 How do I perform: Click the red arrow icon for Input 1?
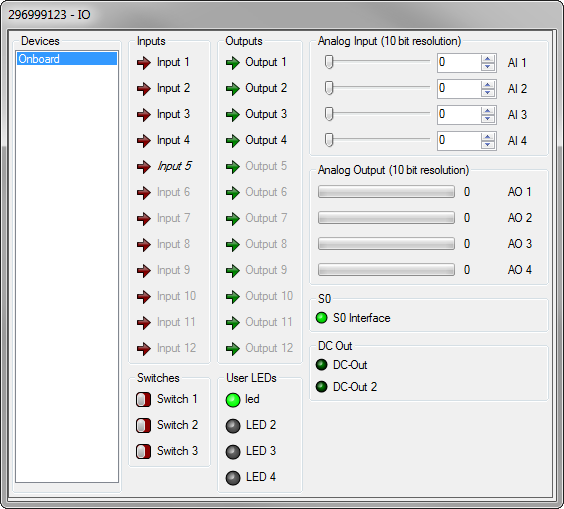click(x=144, y=63)
